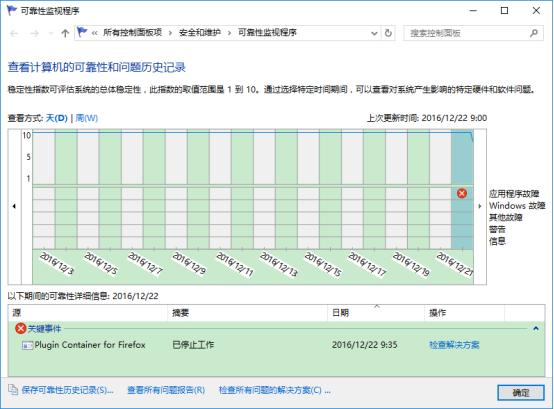Click the red 关键事件 error icon

(x=20, y=328)
